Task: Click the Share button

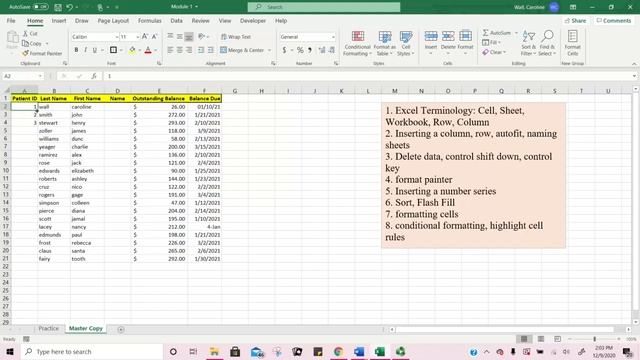Action: (x=575, y=20)
